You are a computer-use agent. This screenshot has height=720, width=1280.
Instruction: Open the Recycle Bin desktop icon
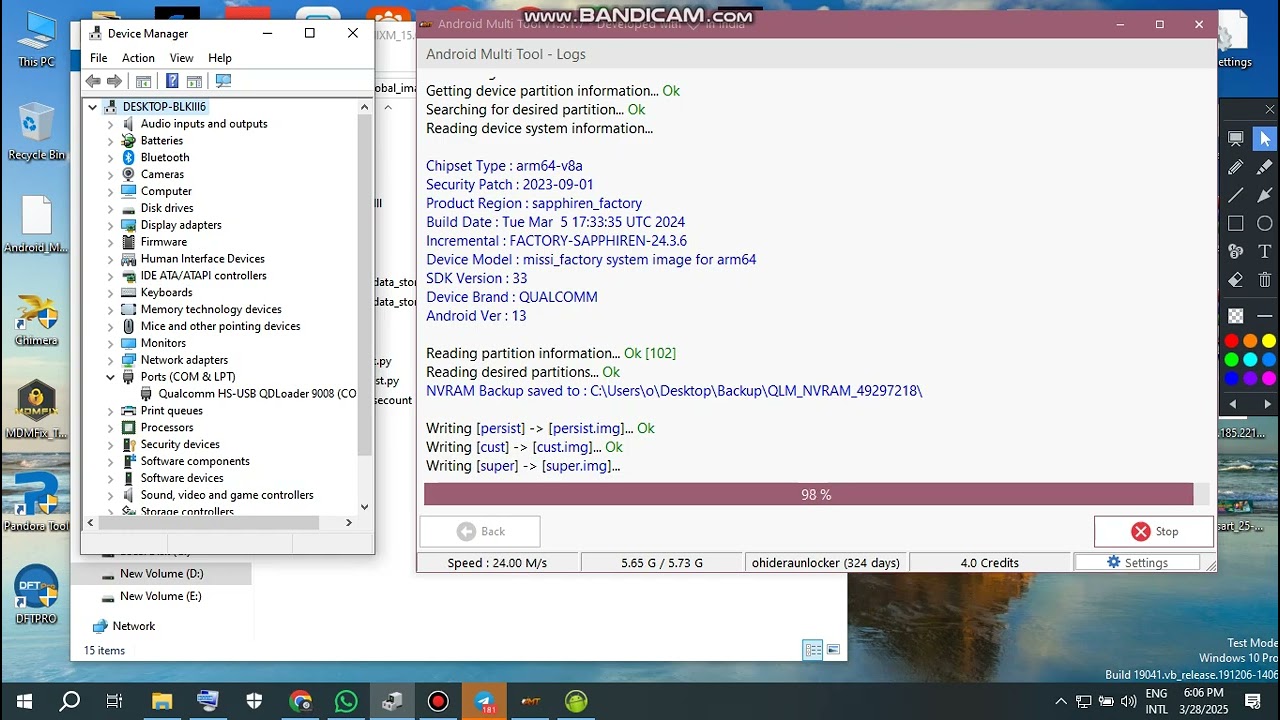(x=36, y=131)
